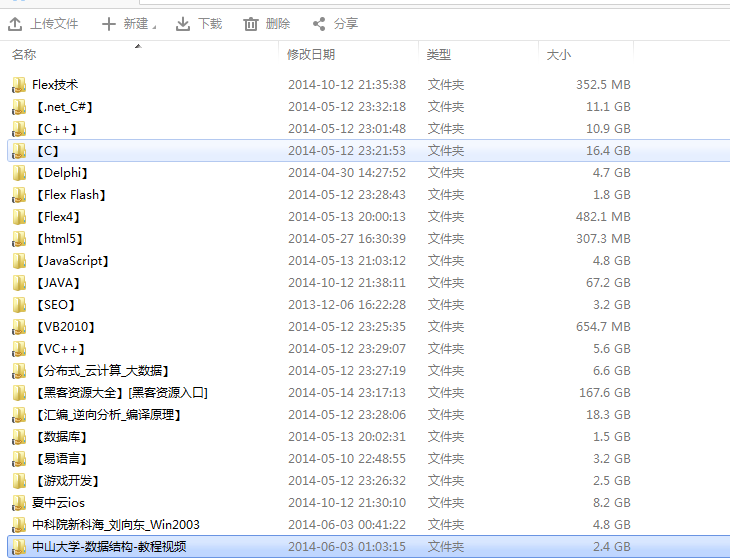Select the 【html5】 folder icon

pos(19,239)
